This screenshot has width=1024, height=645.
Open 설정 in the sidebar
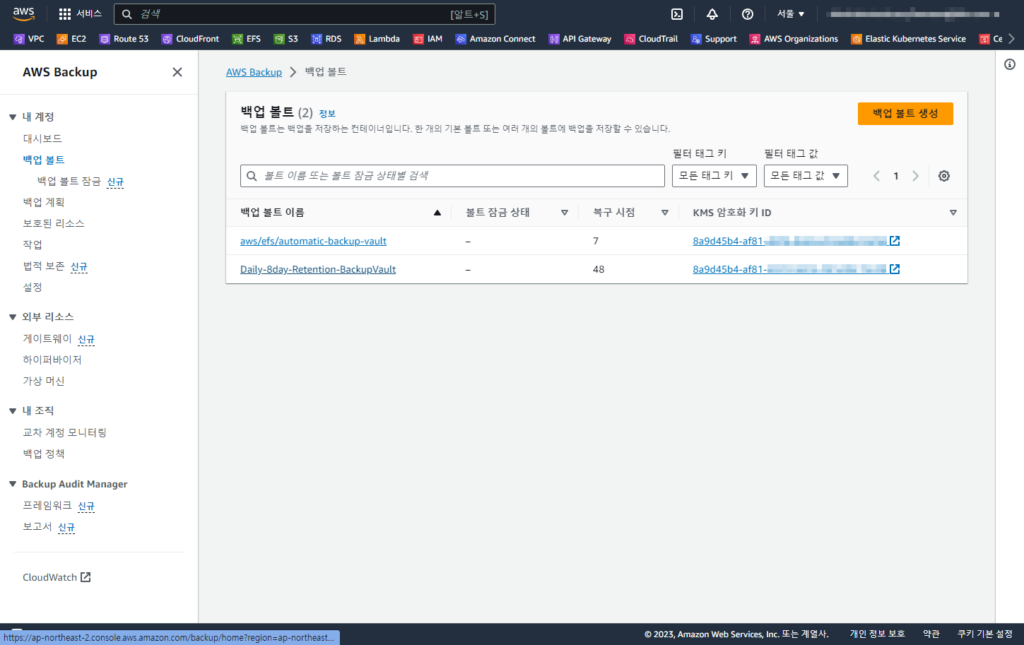coord(32,287)
